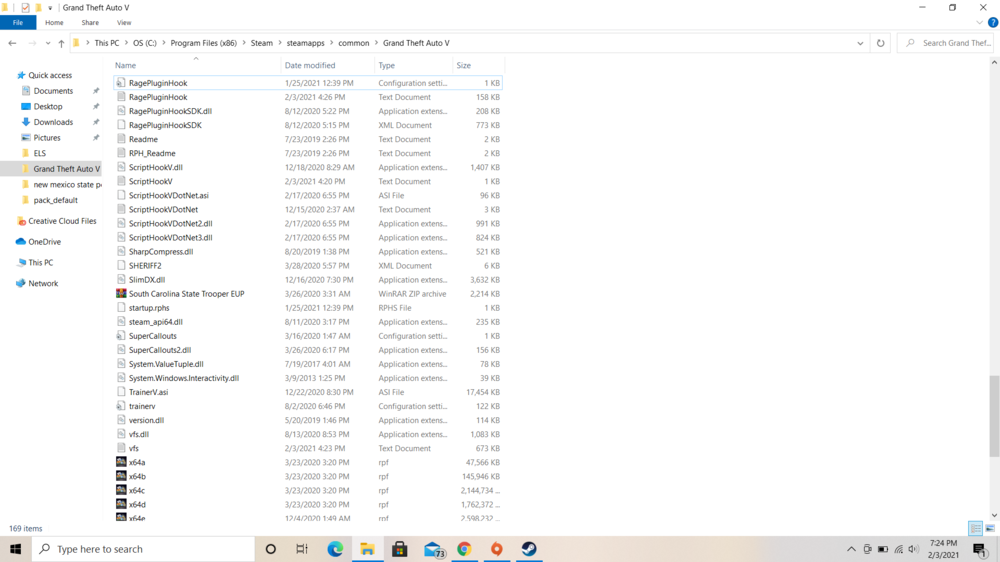Select the x64d rpf file icon
Viewport: 1000px width, 562px height.
pyautogui.click(x=121, y=504)
